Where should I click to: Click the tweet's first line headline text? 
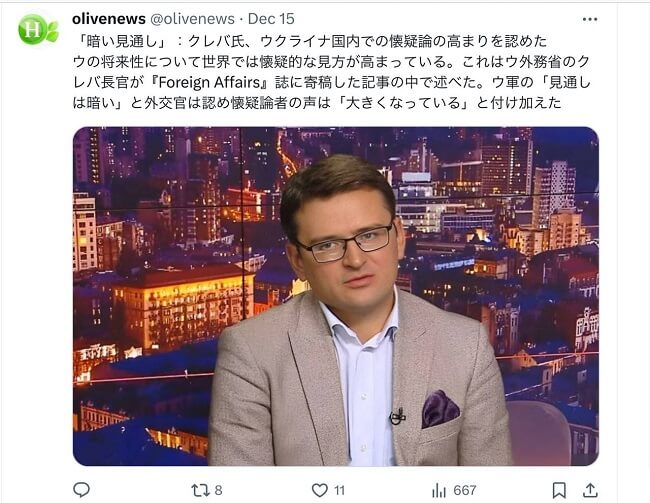[310, 41]
